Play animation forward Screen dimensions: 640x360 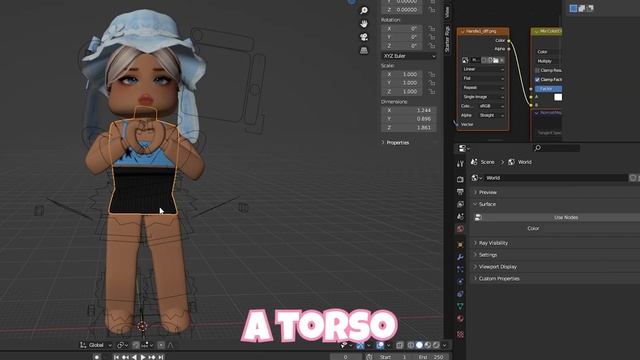pyautogui.click(x=143, y=357)
